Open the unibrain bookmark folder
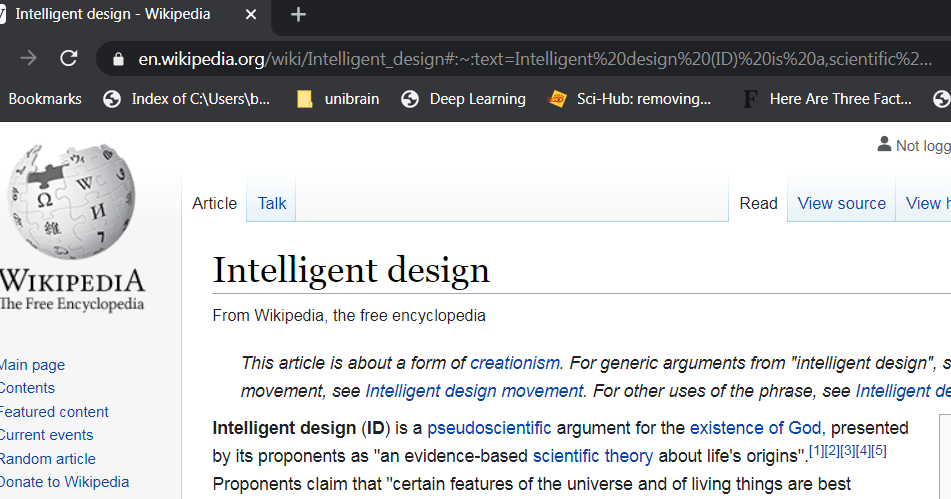Screen dimensions: 951x499 339,99
